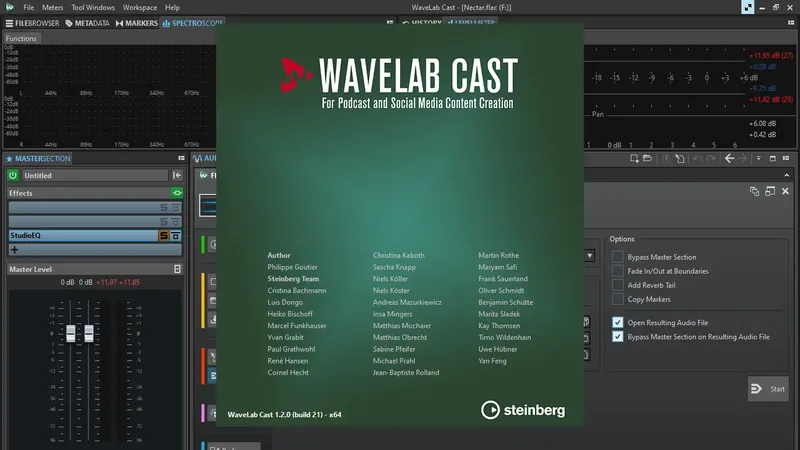
Task: Toggle the full screen icon in title bar
Action: tap(747, 7)
